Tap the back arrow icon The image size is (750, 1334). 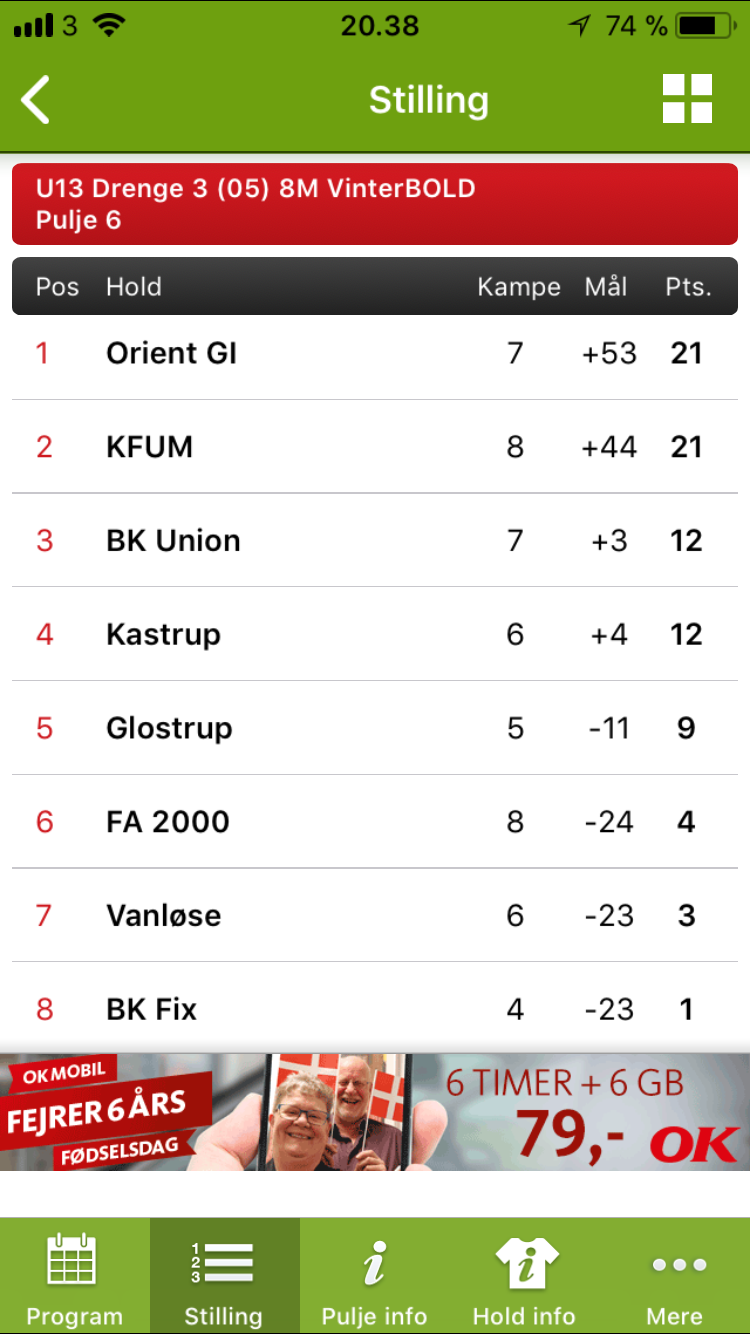(x=36, y=100)
